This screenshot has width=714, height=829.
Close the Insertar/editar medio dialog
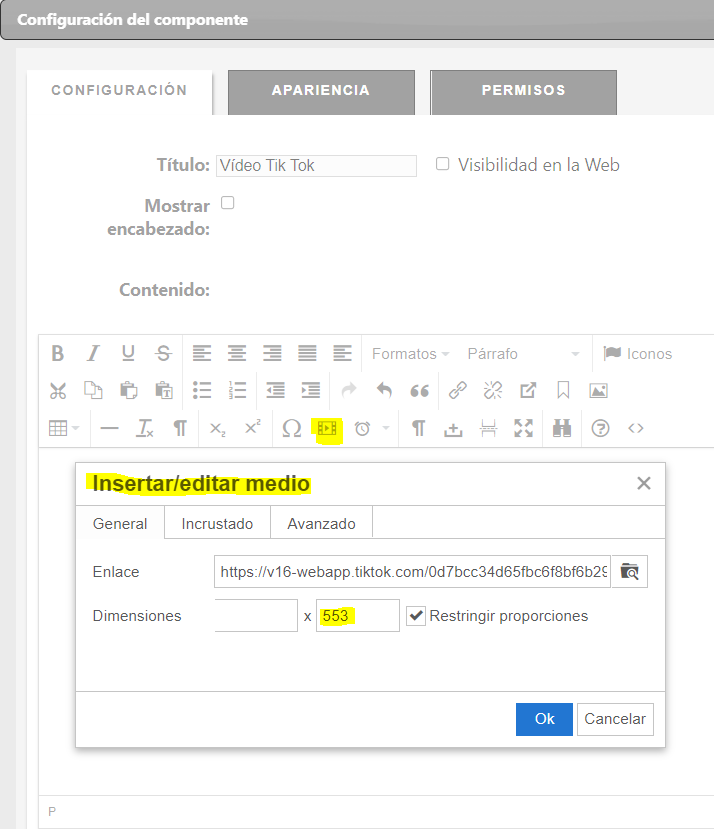[x=644, y=483]
